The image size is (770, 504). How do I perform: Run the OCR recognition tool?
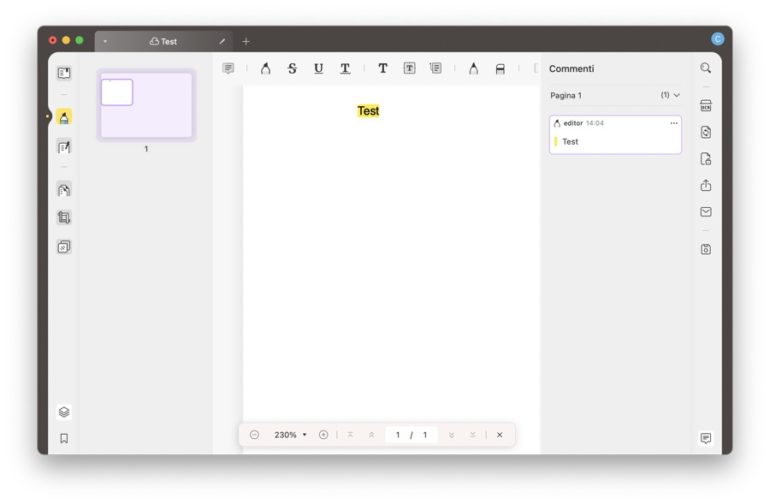[x=706, y=106]
